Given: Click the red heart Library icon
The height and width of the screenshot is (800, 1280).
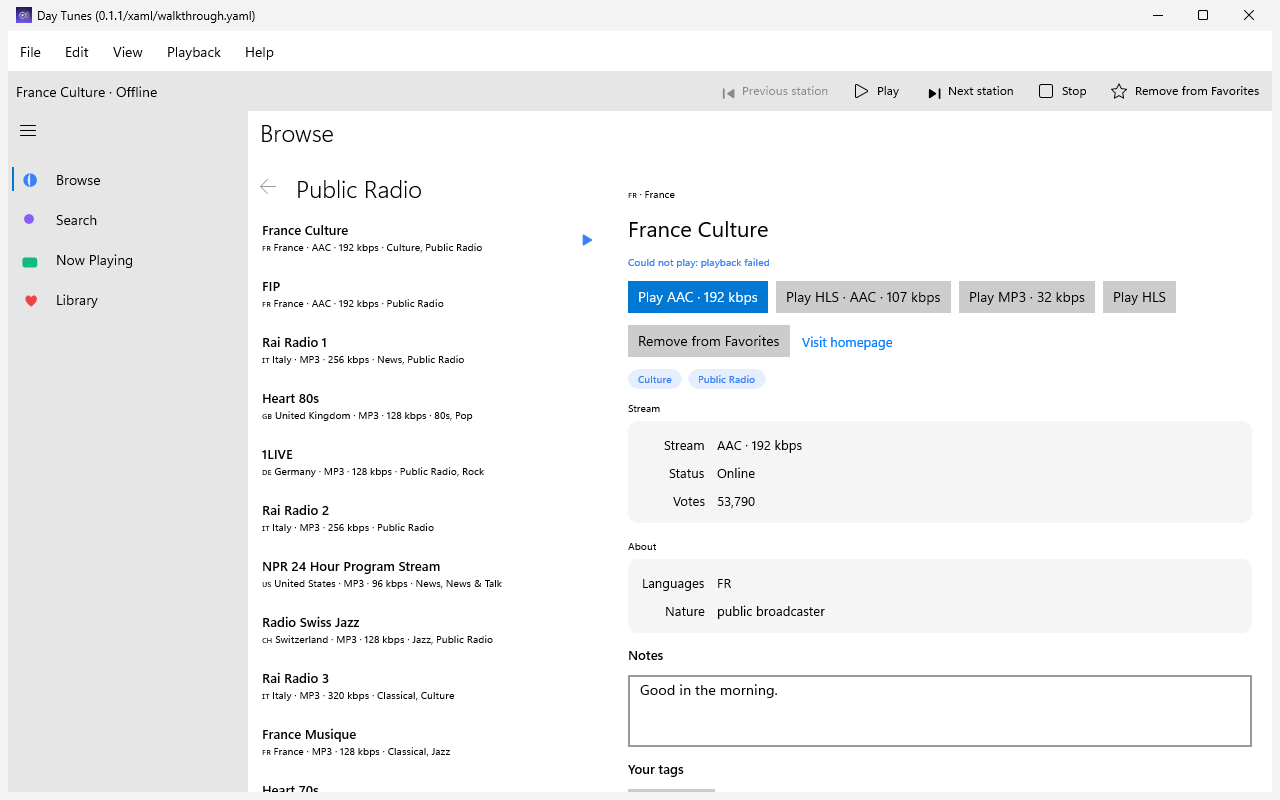Looking at the screenshot, I should click(x=30, y=300).
